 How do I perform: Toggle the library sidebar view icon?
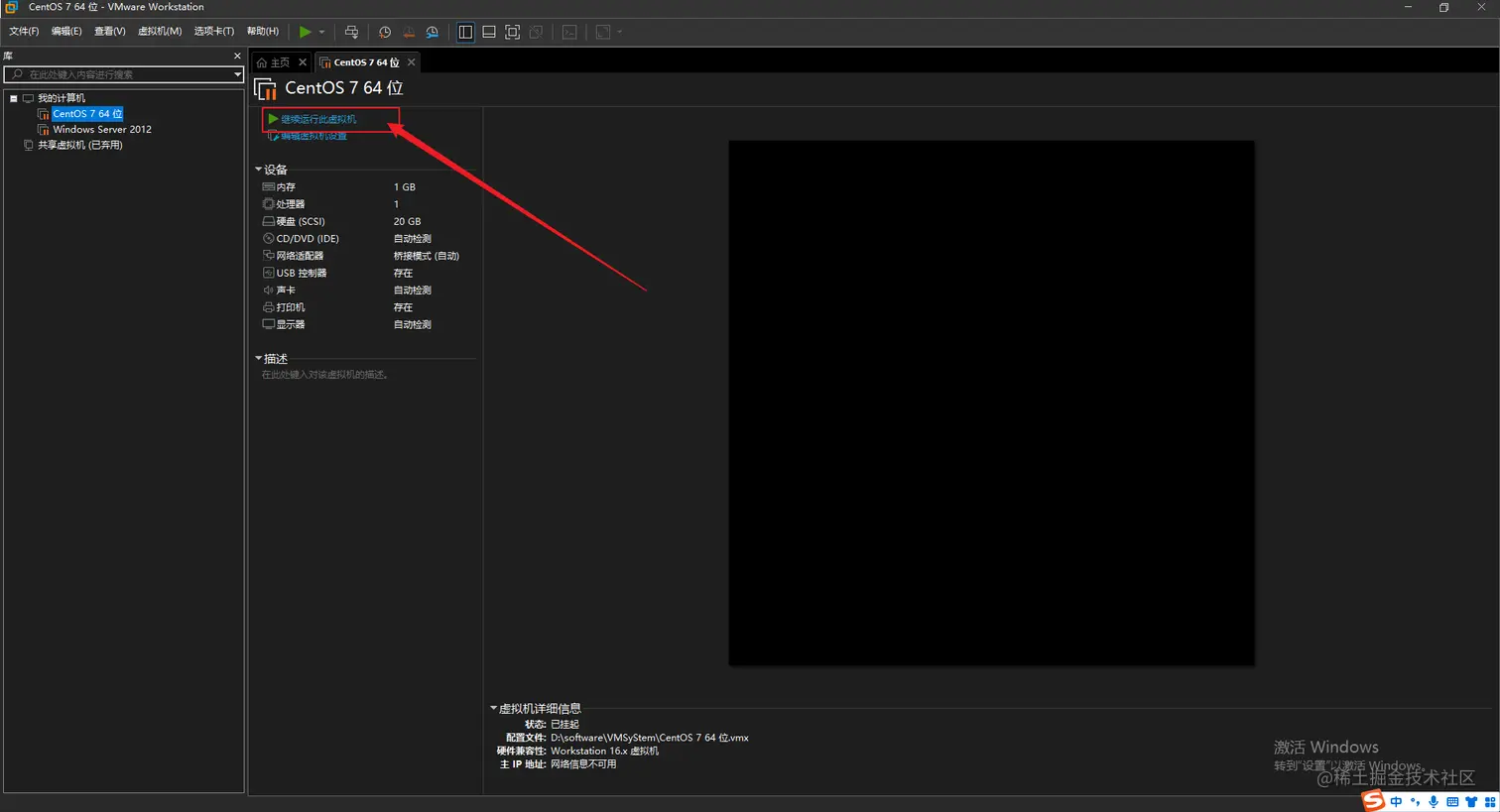coord(465,32)
